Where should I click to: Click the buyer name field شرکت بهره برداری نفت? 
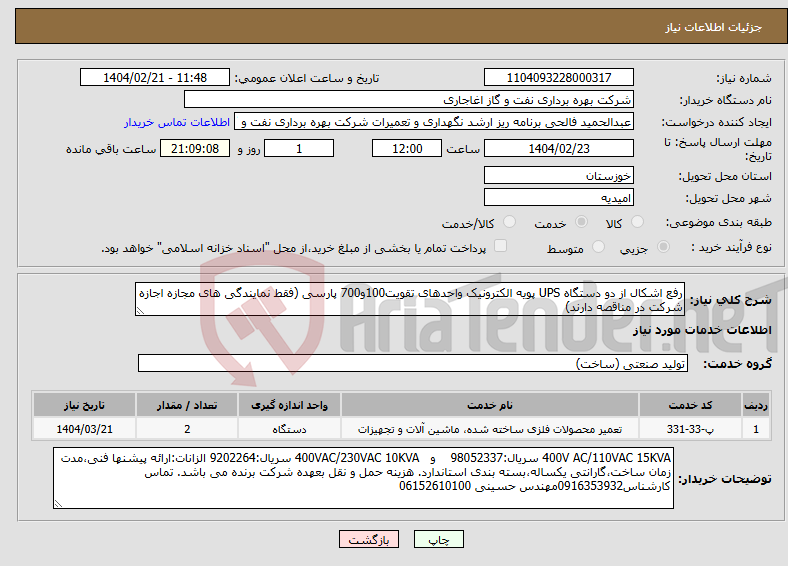409,100
